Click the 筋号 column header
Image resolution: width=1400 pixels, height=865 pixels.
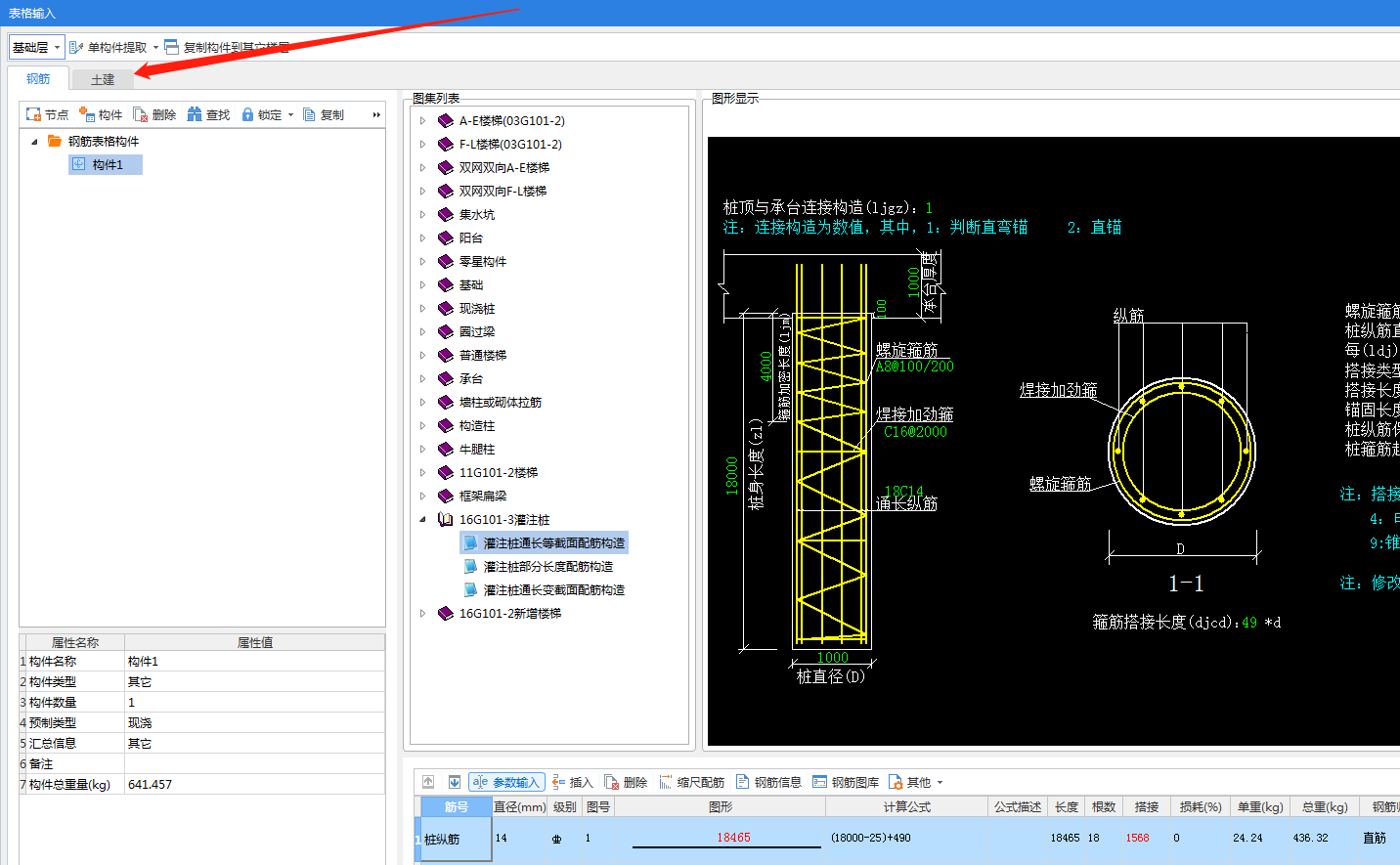click(x=456, y=807)
